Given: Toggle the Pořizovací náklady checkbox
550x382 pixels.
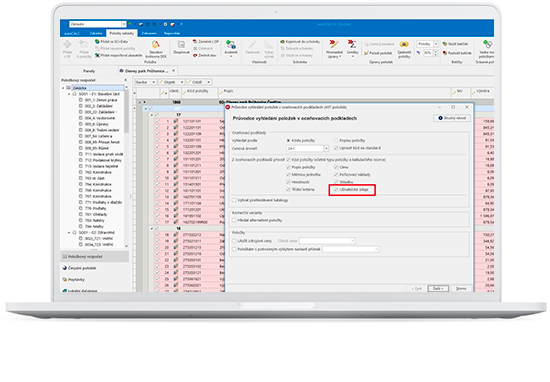Looking at the screenshot, I should pos(336,175).
